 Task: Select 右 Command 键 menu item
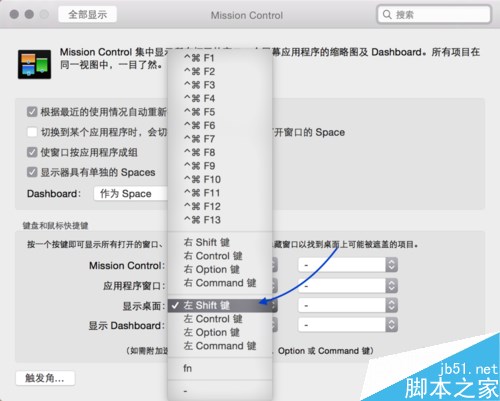220,283
